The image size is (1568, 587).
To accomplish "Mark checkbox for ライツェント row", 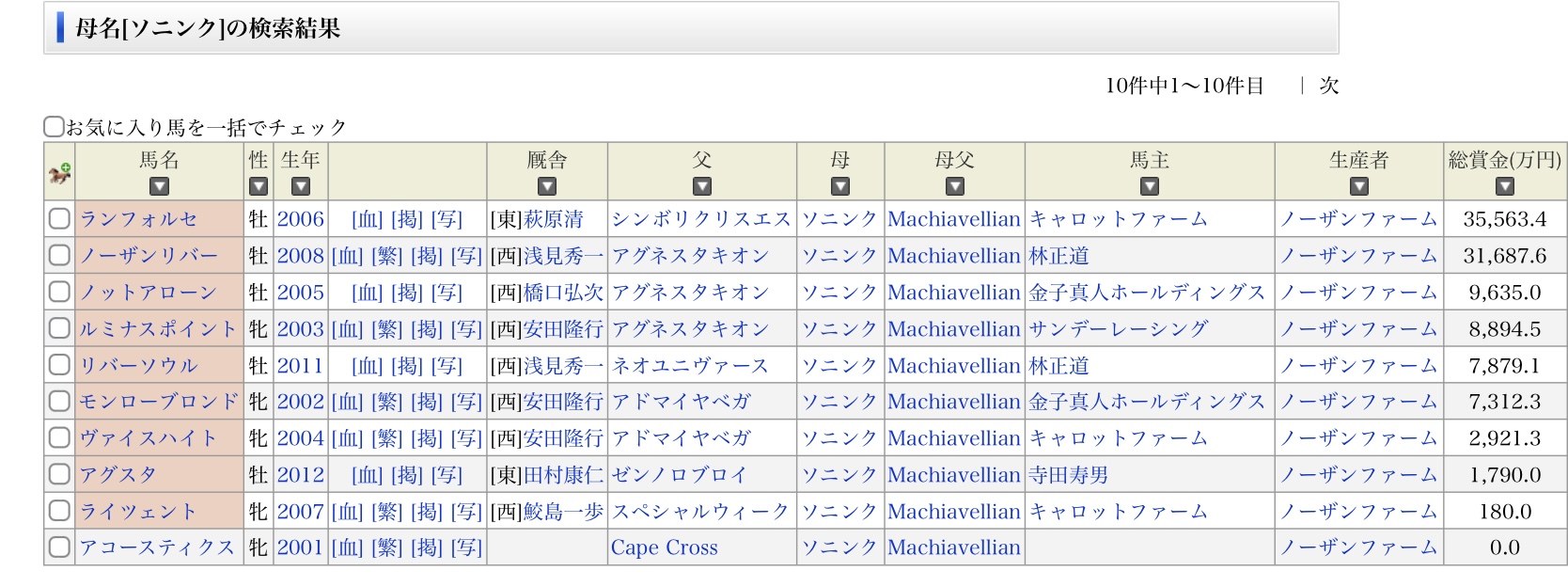I will pyautogui.click(x=59, y=511).
